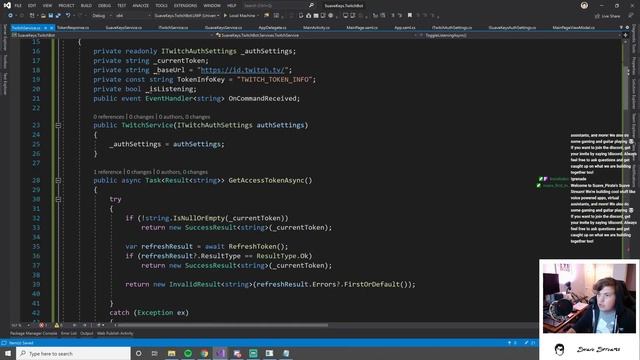Open the HELP menu
This screenshot has width=640, height=360.
click(x=231, y=6)
